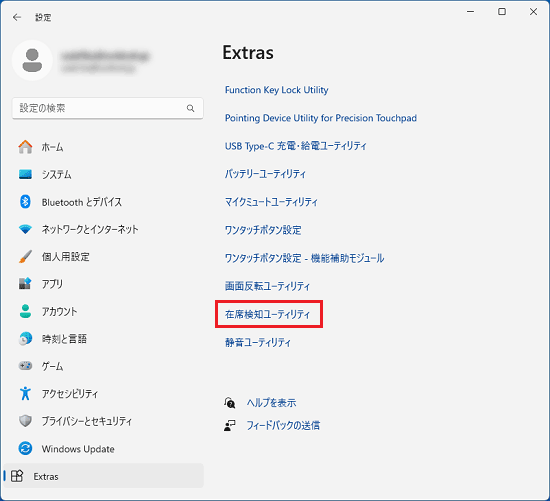550x501 pixels.
Task: Click the アカウント person icon
Action: [x=25, y=311]
